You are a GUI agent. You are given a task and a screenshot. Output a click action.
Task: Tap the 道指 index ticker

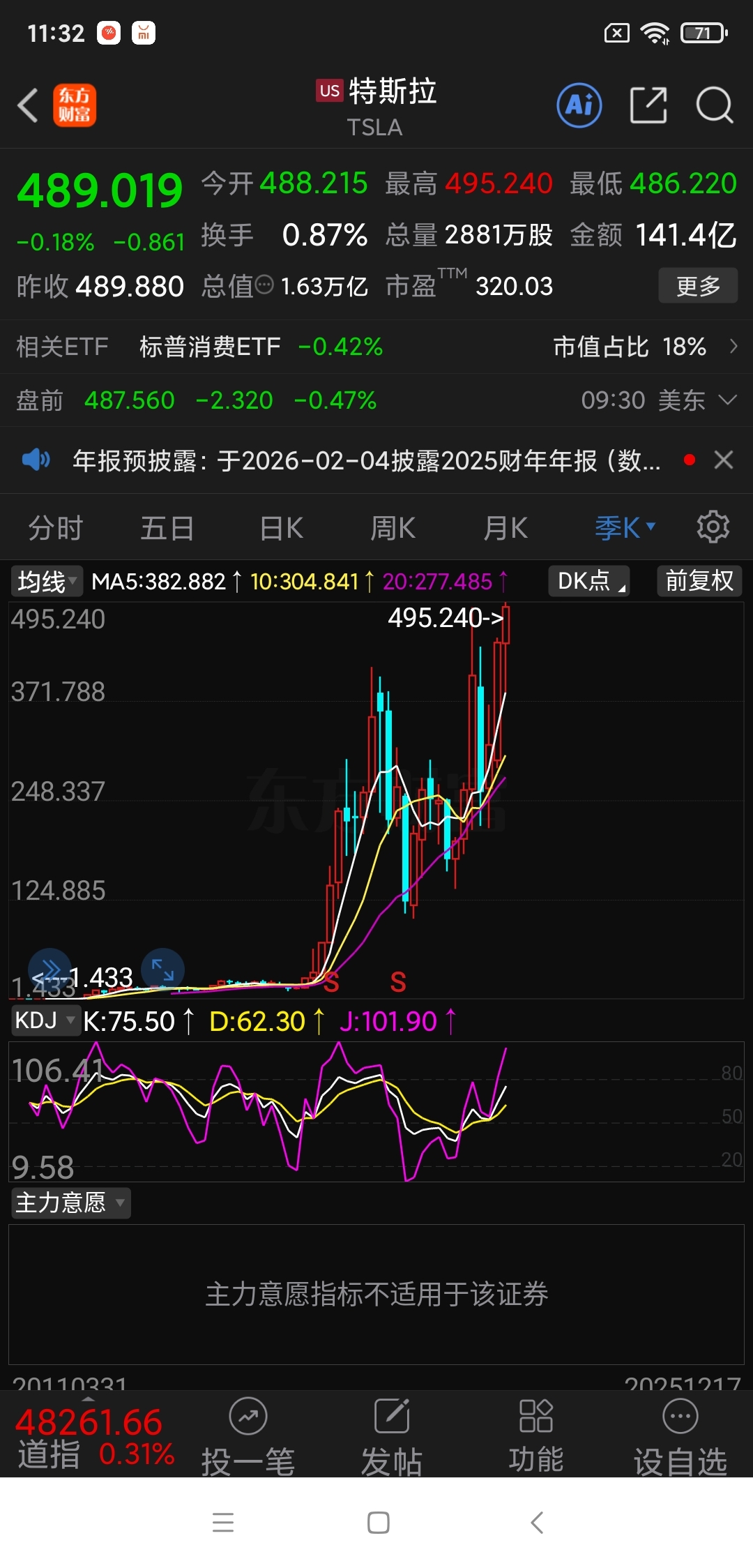point(95,1438)
